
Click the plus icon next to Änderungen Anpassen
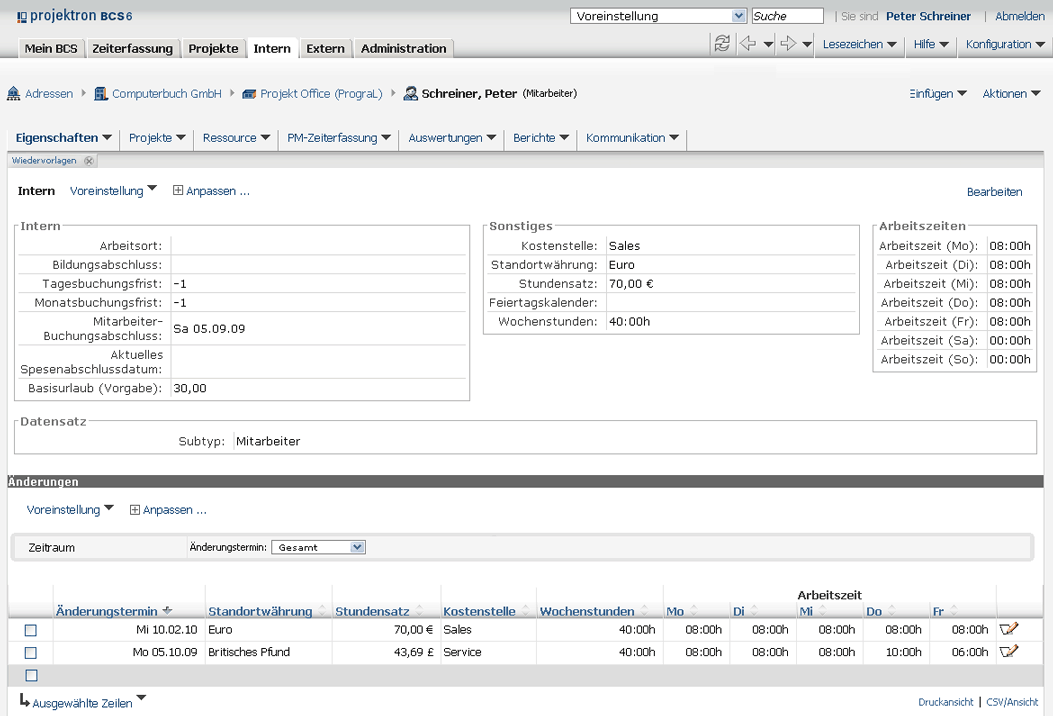[134, 510]
